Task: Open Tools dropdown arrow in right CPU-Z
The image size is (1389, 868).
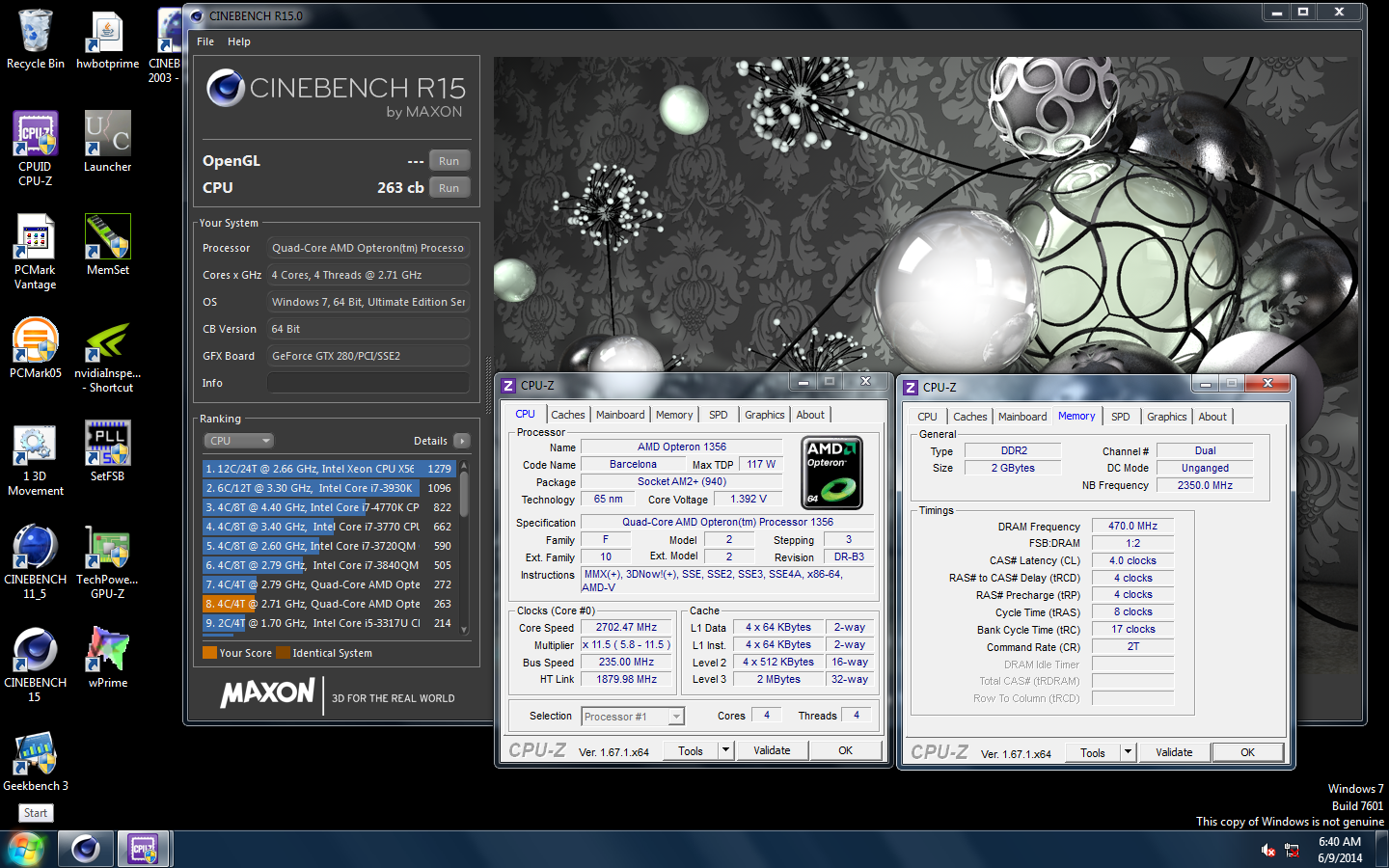Action: [x=1129, y=753]
